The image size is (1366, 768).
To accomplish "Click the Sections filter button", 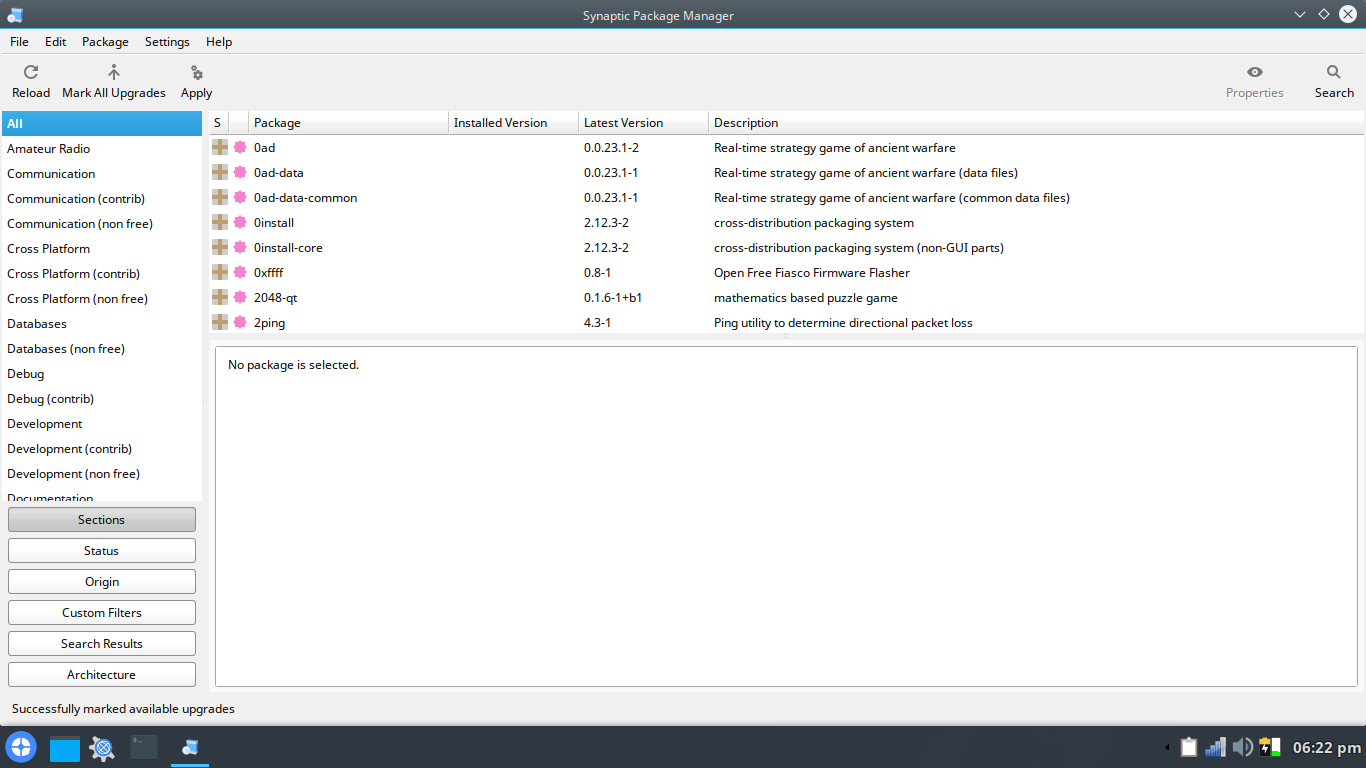I will coord(102,520).
